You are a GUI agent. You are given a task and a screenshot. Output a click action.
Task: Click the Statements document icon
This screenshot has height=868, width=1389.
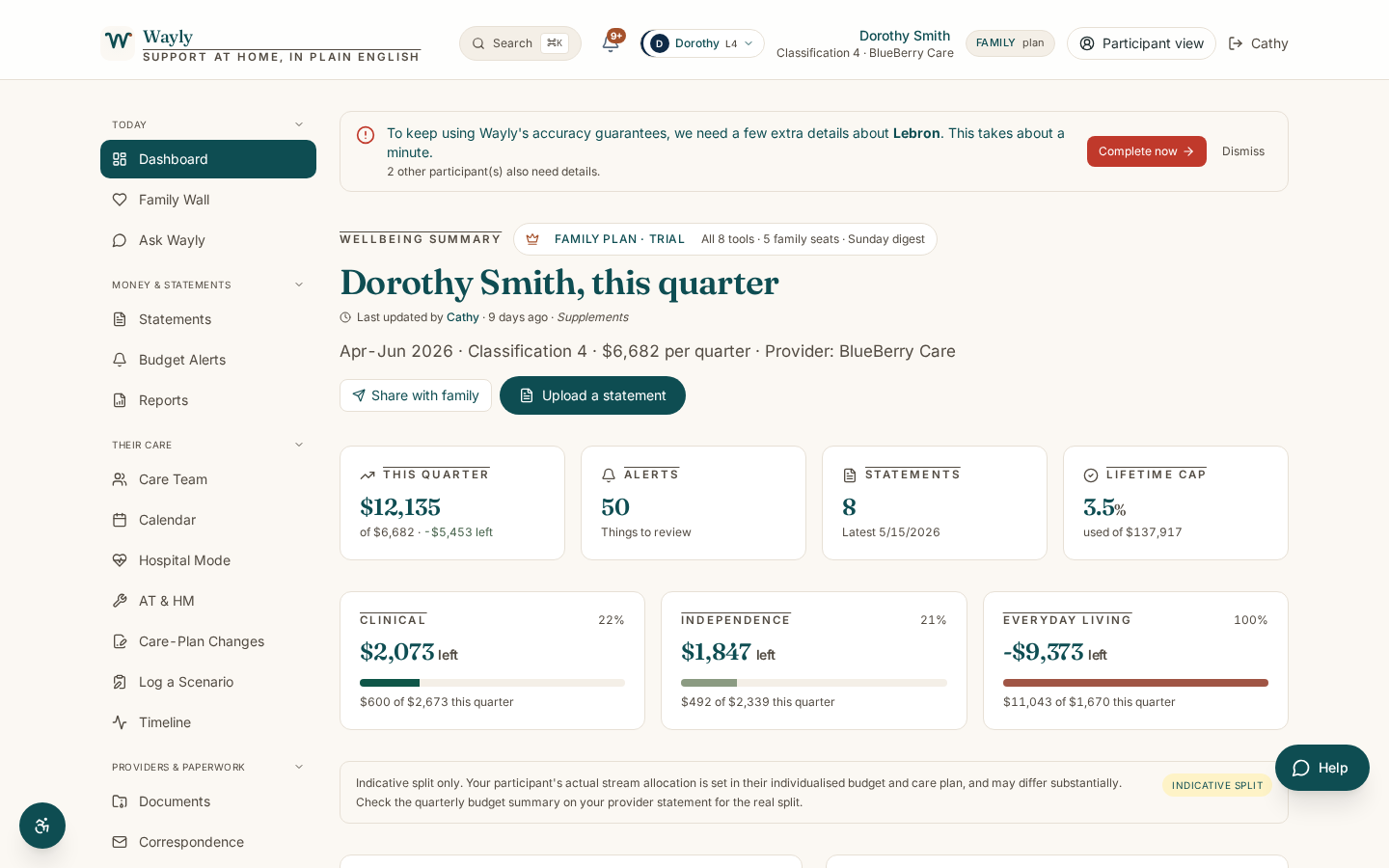[x=120, y=319]
